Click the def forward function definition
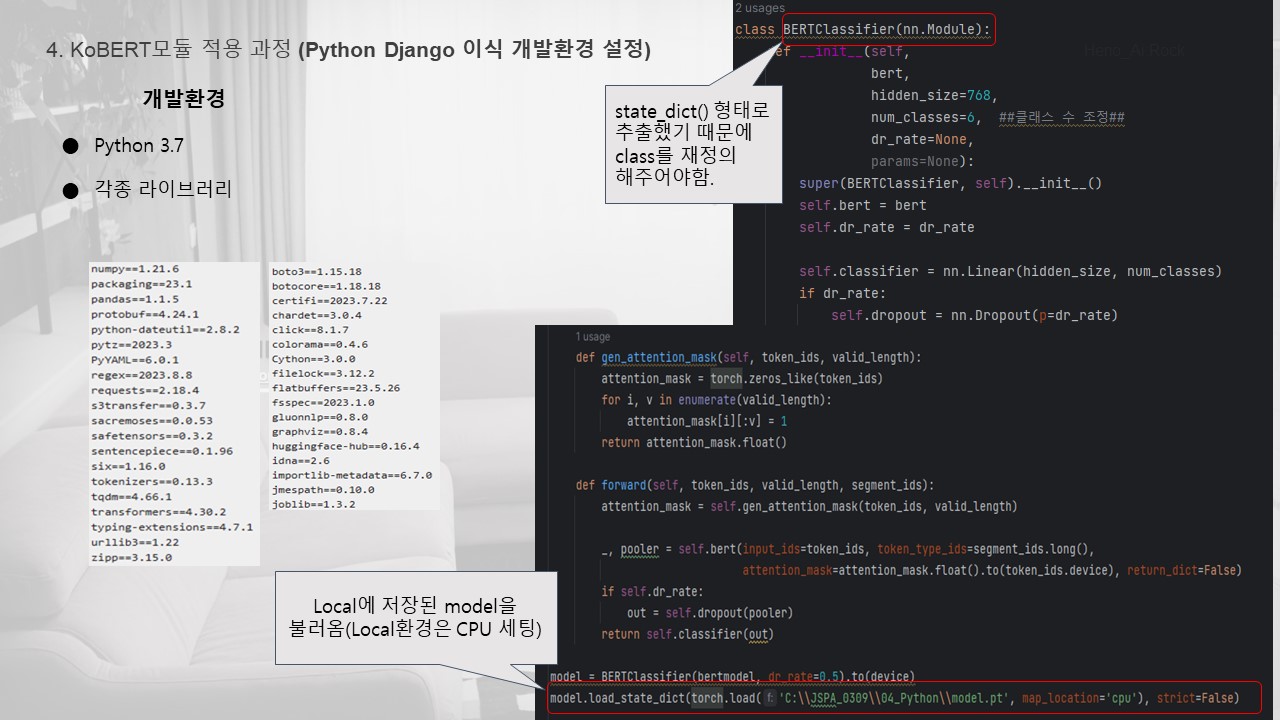The width and height of the screenshot is (1280, 720). coord(755,485)
